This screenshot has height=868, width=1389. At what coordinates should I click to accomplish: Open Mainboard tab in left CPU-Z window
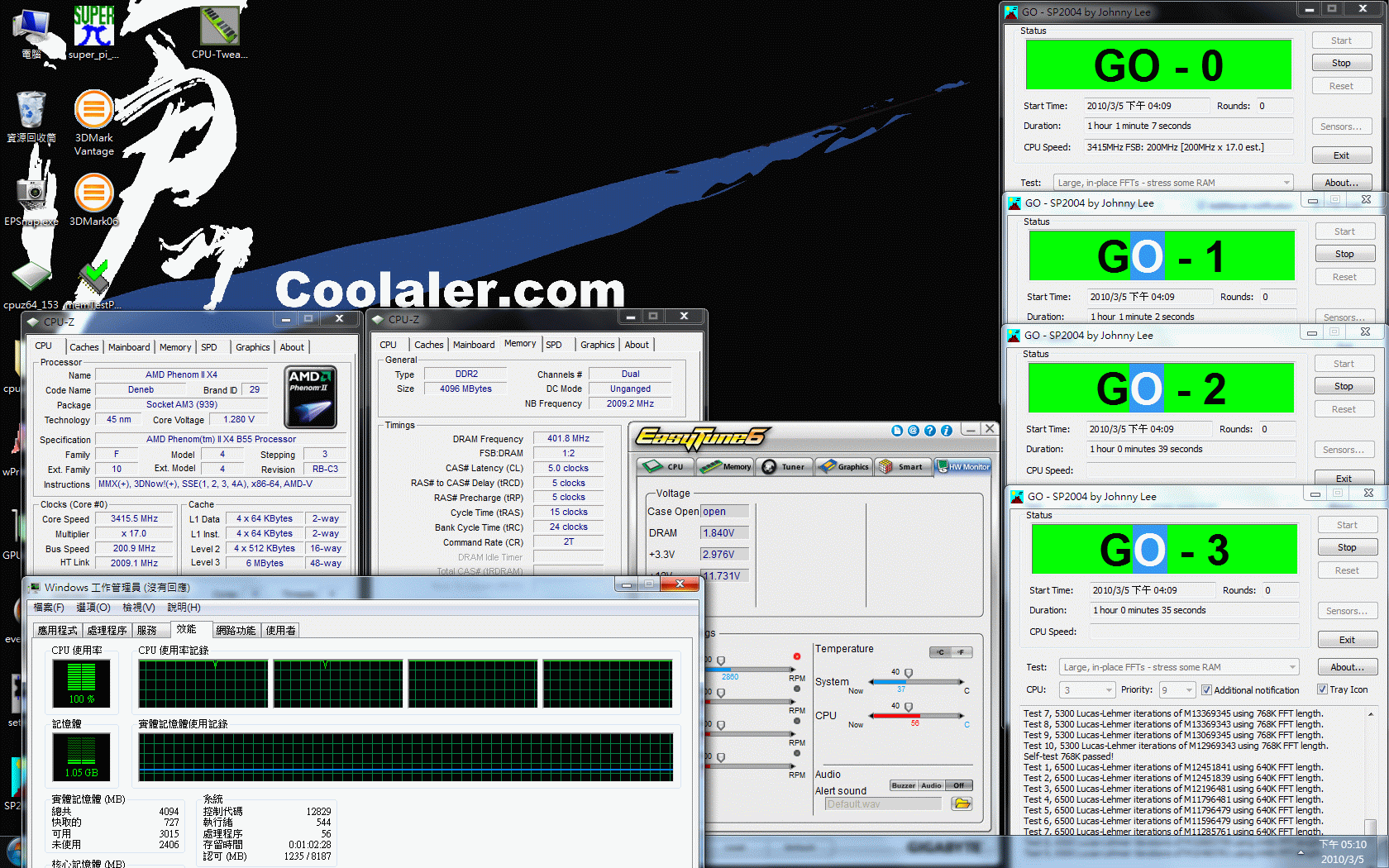129,347
